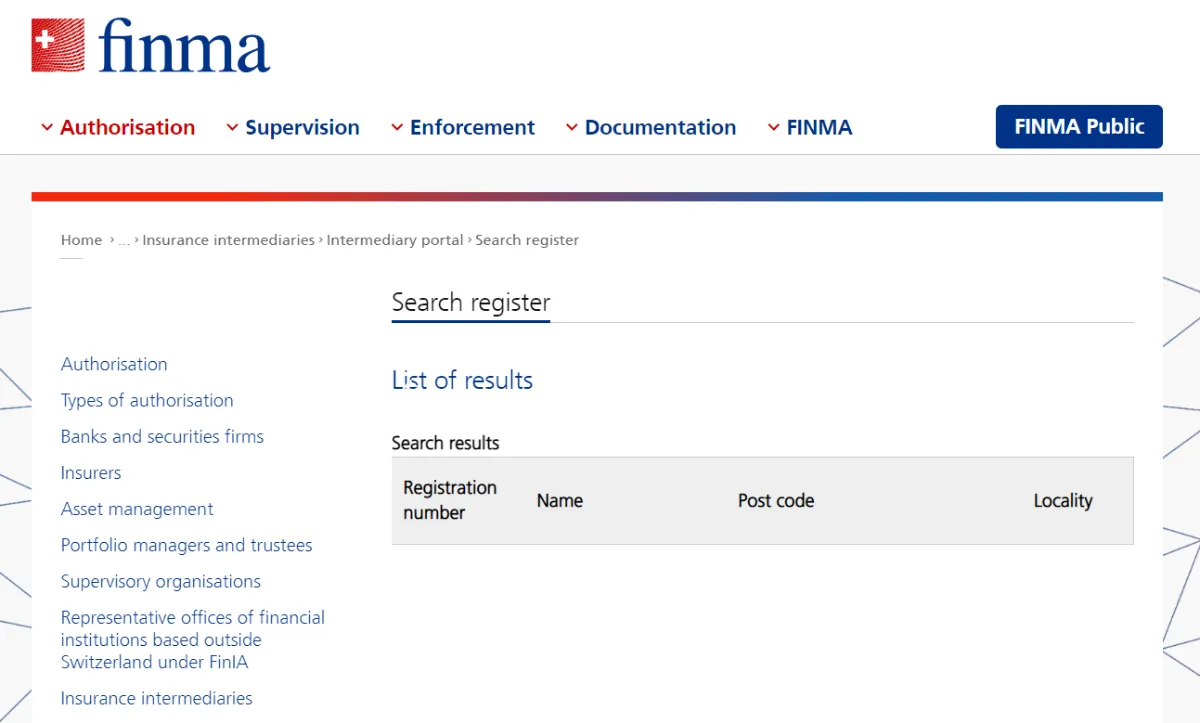Image resolution: width=1200 pixels, height=723 pixels.
Task: Expand the Supervision menu chevron
Action: point(232,128)
